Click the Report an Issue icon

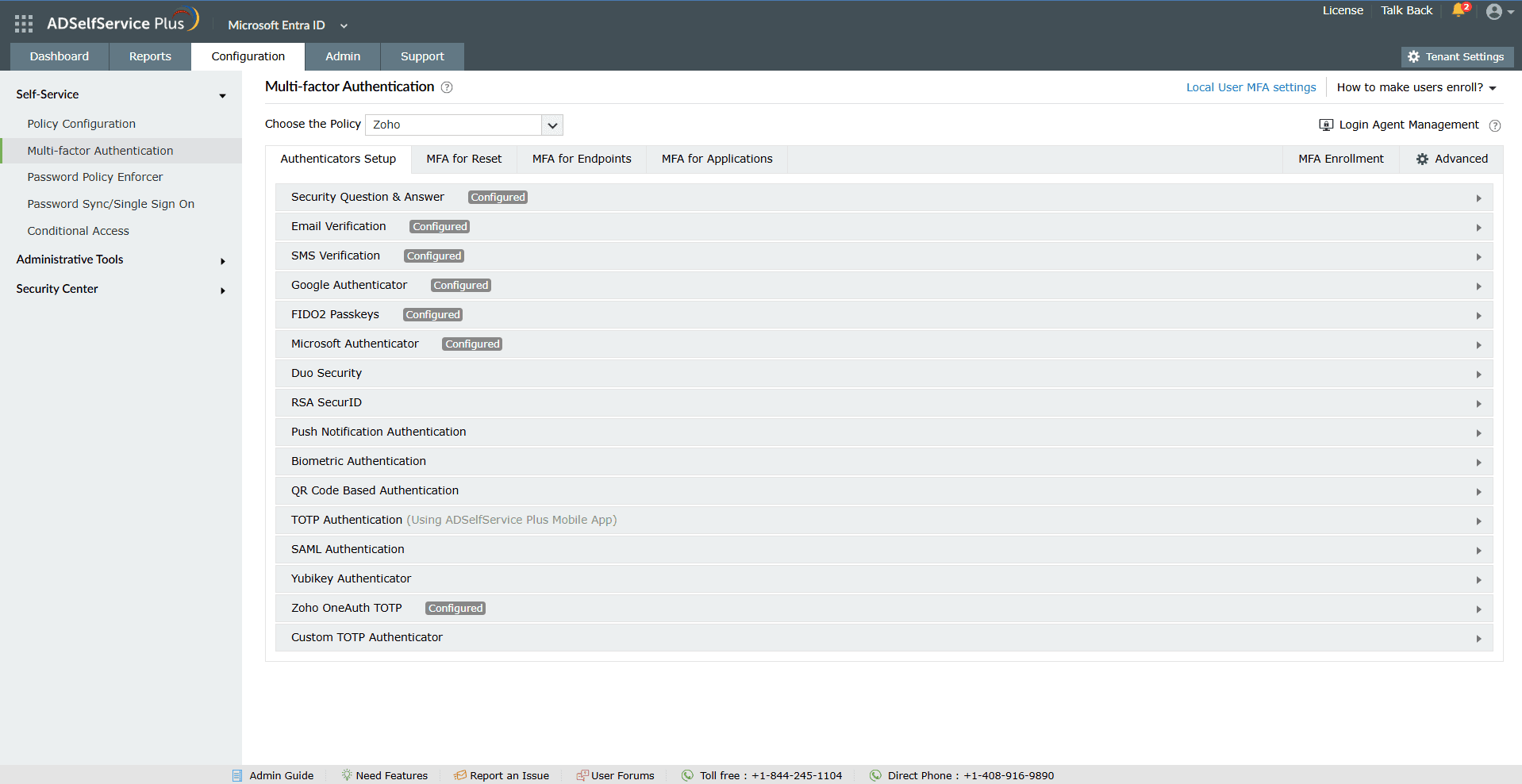point(460,775)
